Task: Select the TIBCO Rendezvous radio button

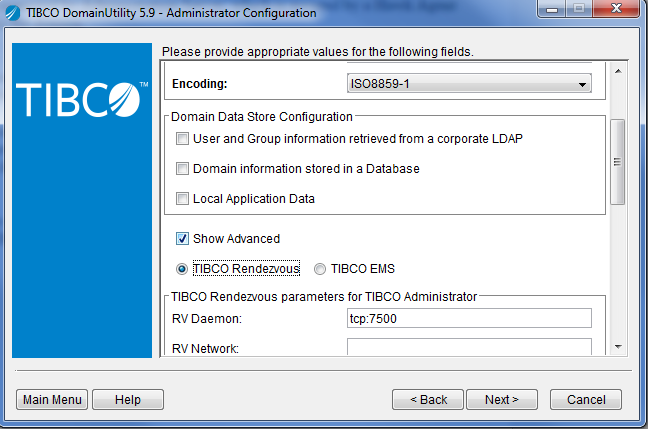Action: coord(181,269)
